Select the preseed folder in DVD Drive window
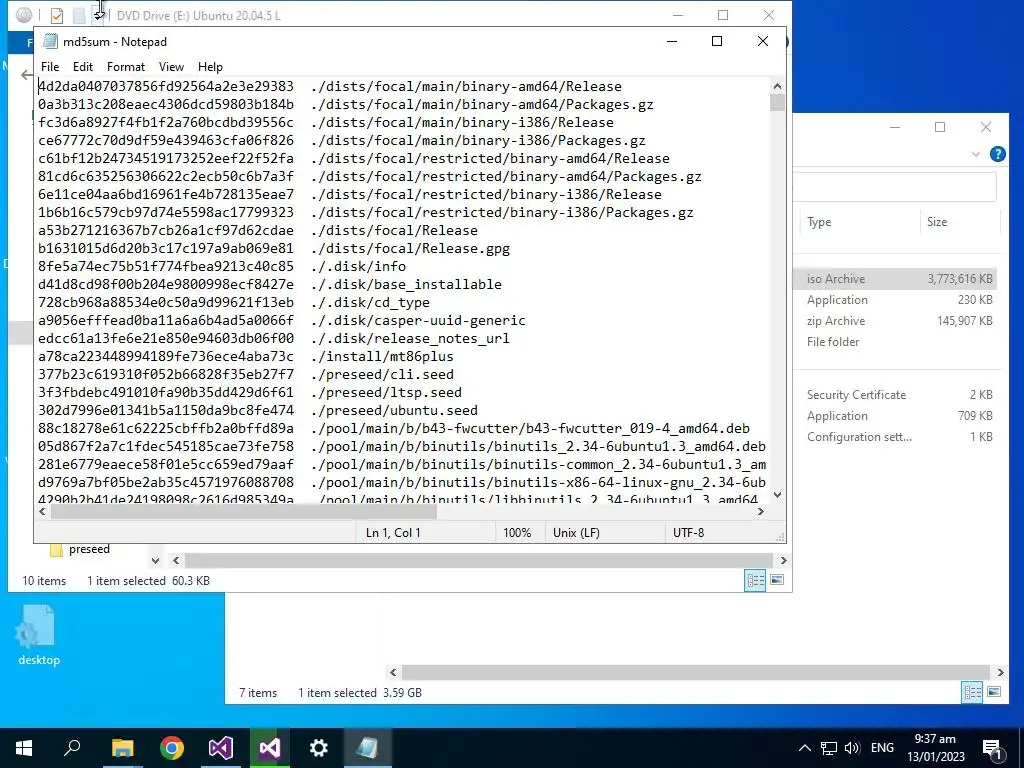Image resolution: width=1024 pixels, height=768 pixels. tap(80, 549)
